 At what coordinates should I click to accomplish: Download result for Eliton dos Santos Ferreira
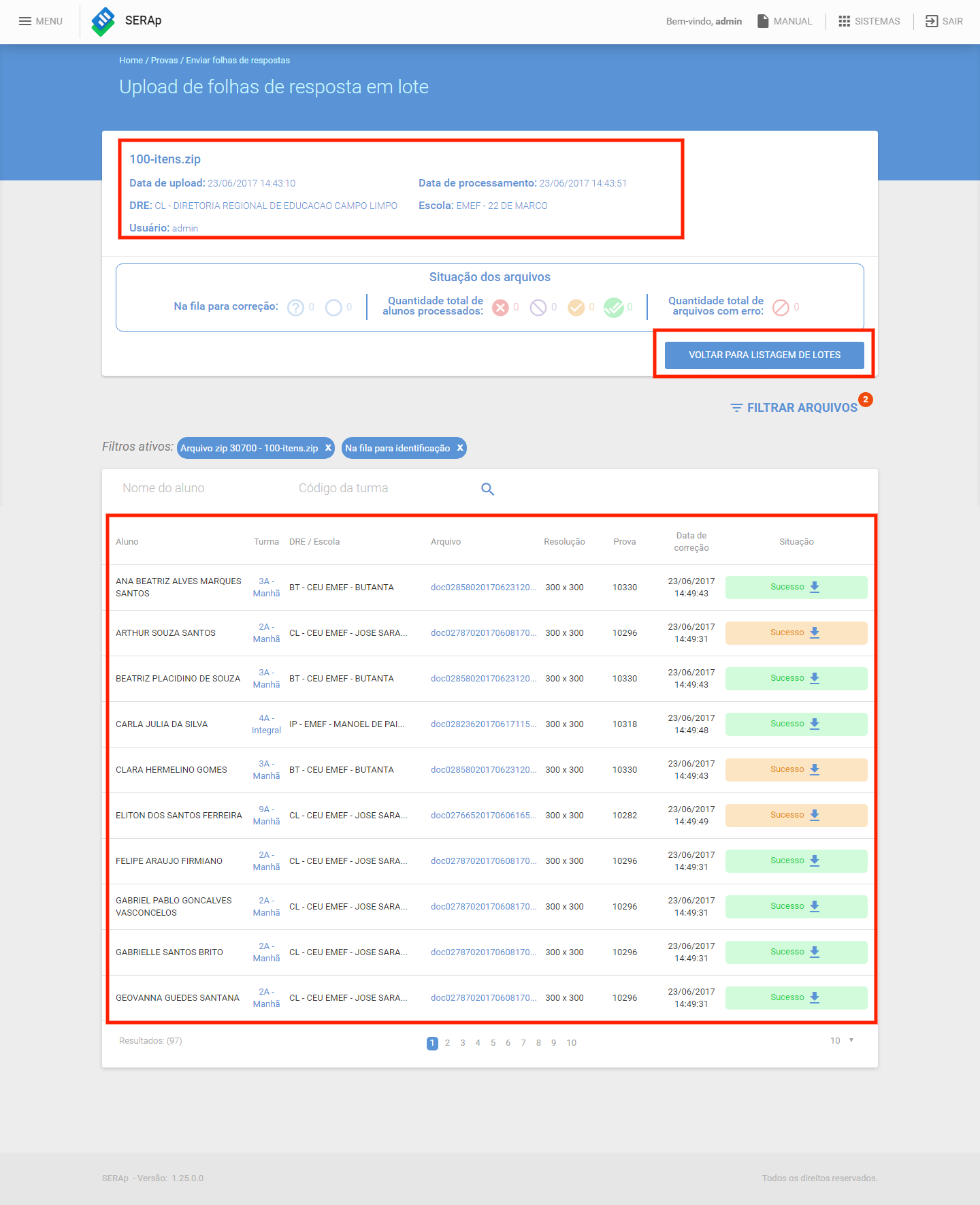click(815, 816)
